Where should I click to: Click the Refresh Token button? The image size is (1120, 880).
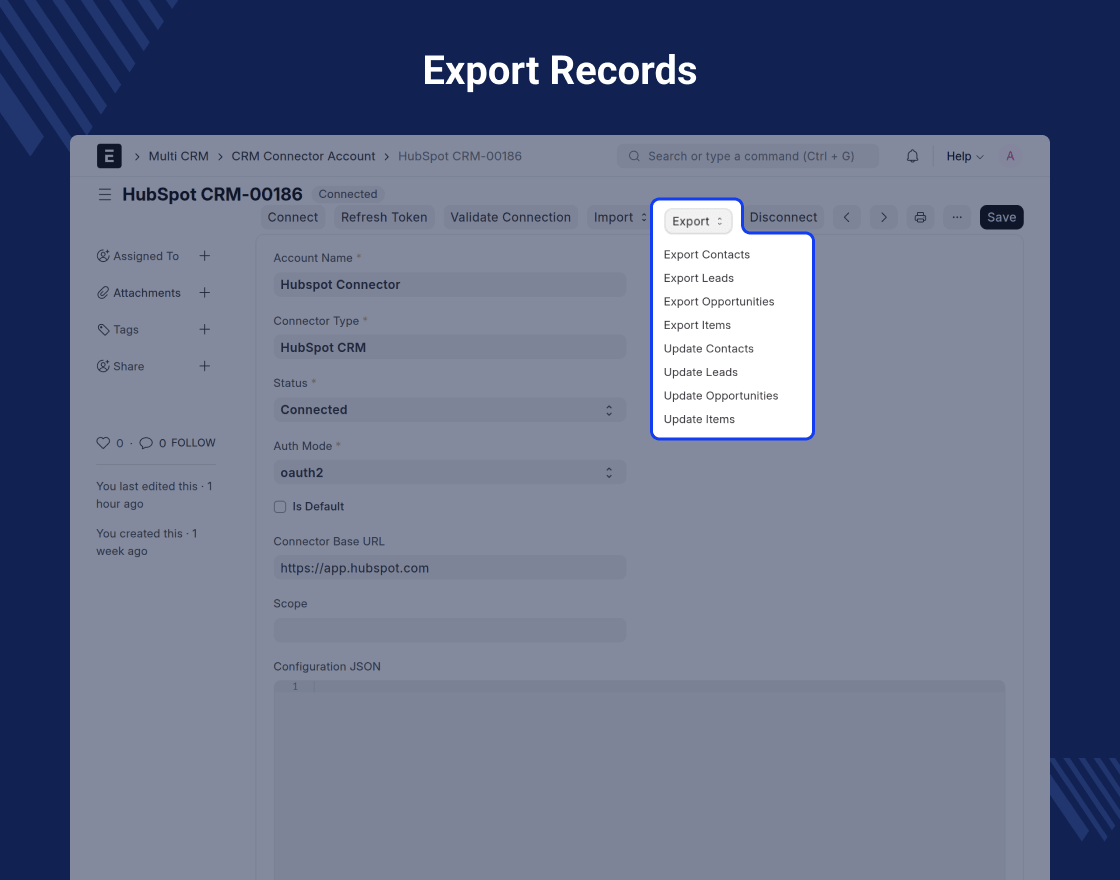pyautogui.click(x=384, y=217)
